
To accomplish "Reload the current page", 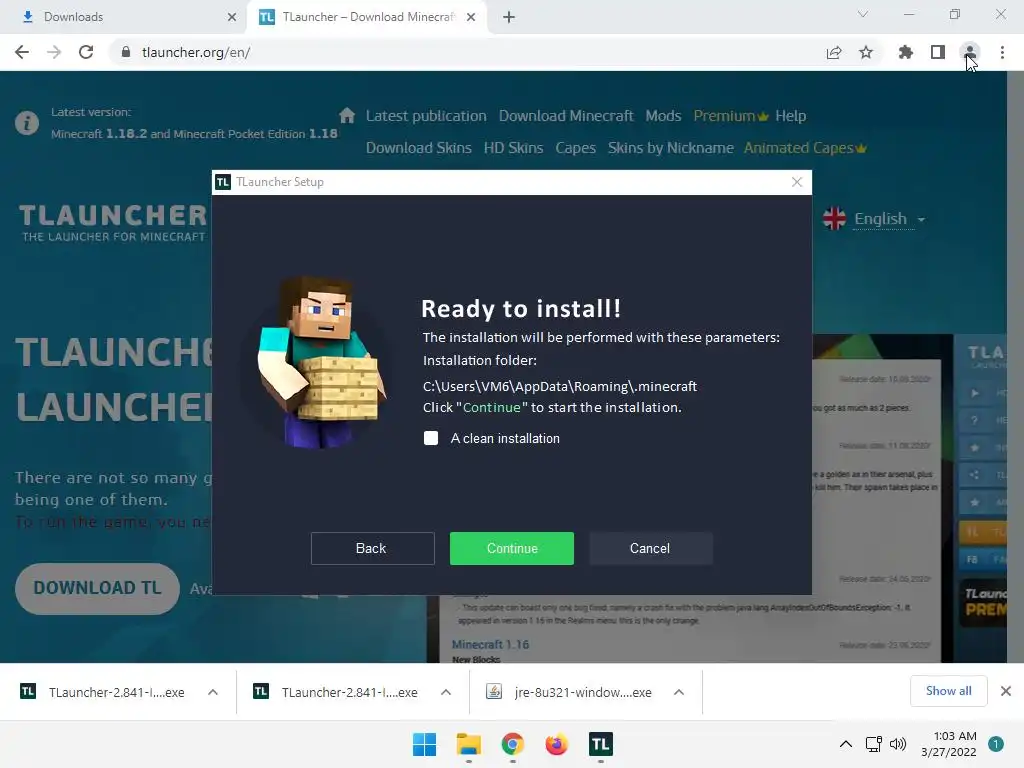I will (86, 52).
